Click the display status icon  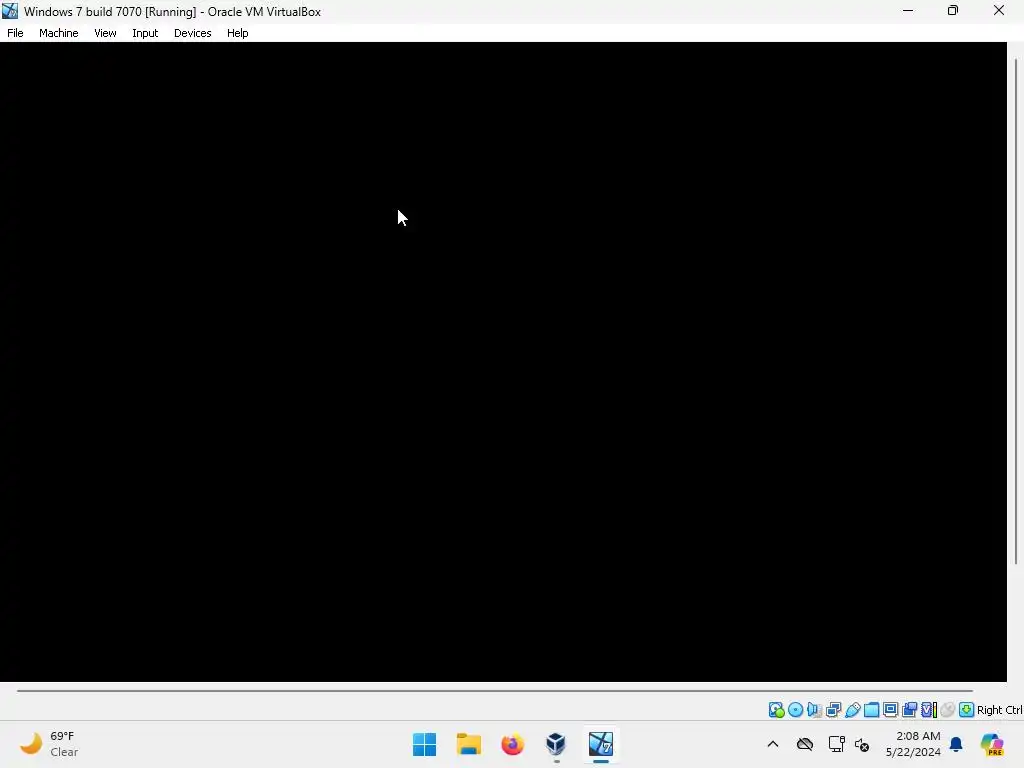pos(890,710)
